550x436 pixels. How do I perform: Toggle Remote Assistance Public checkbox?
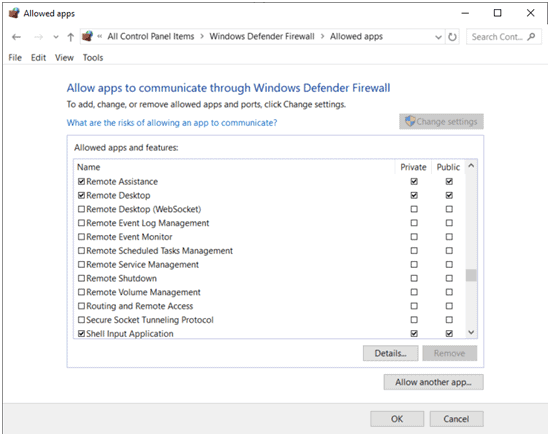[449, 181]
